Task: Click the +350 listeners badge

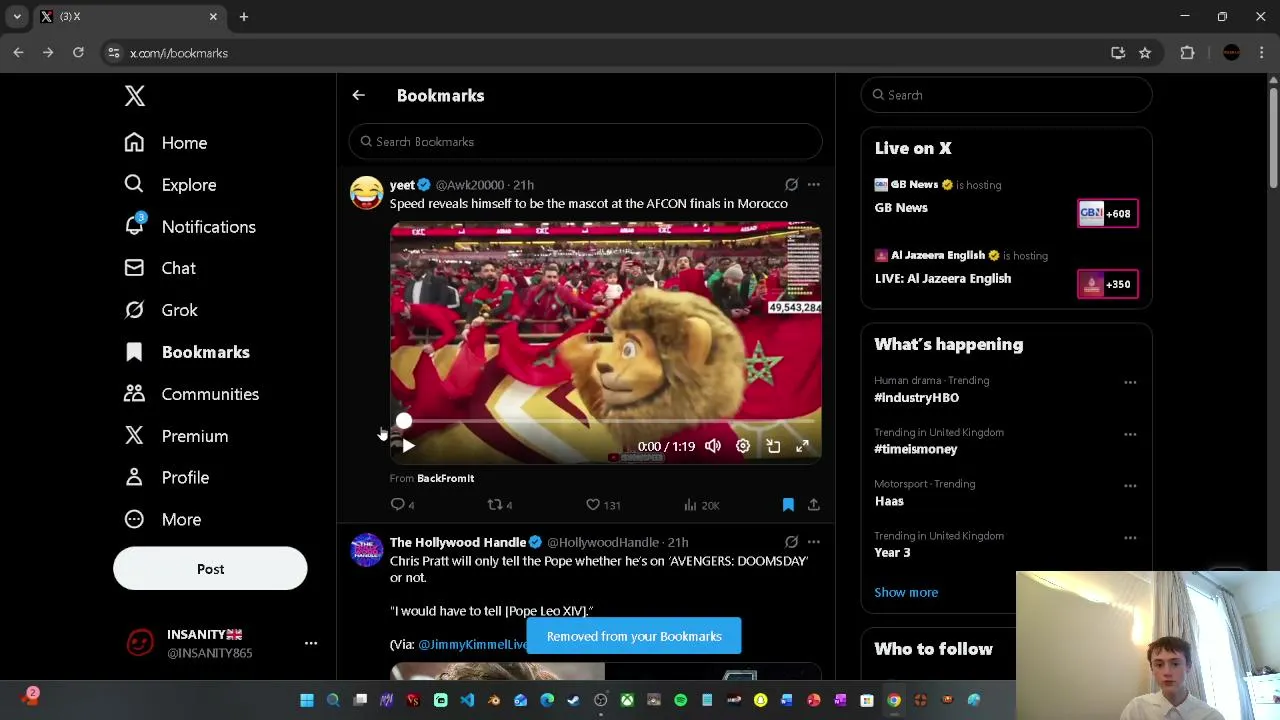Action: click(1108, 284)
